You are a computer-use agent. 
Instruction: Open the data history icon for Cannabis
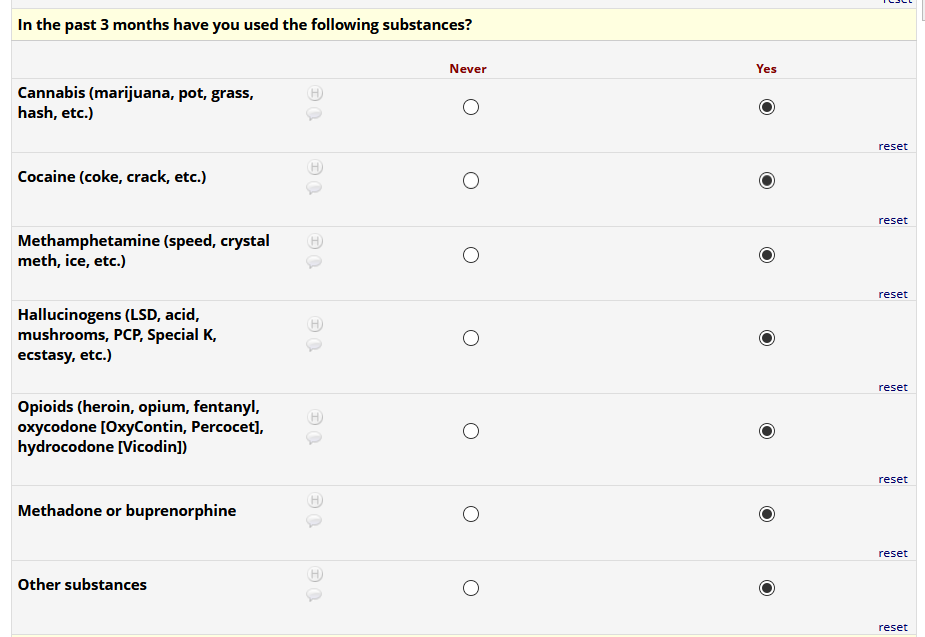tap(314, 93)
